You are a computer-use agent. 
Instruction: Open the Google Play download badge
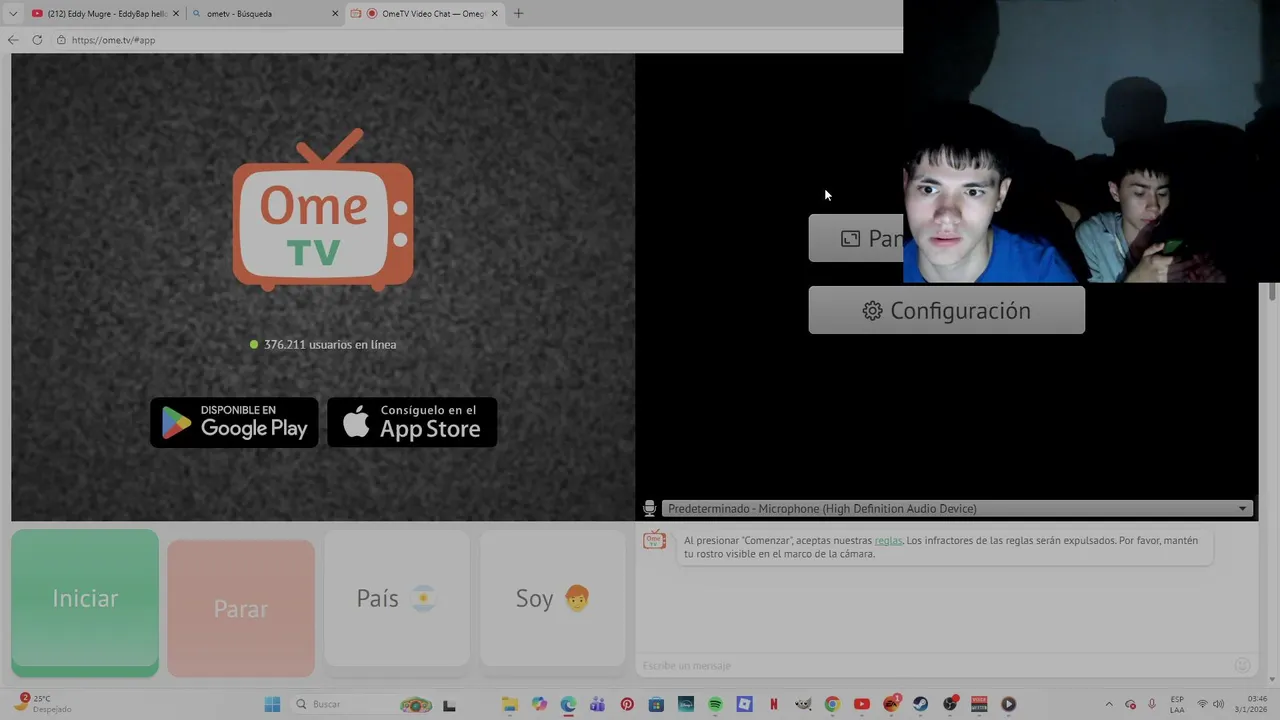(234, 422)
